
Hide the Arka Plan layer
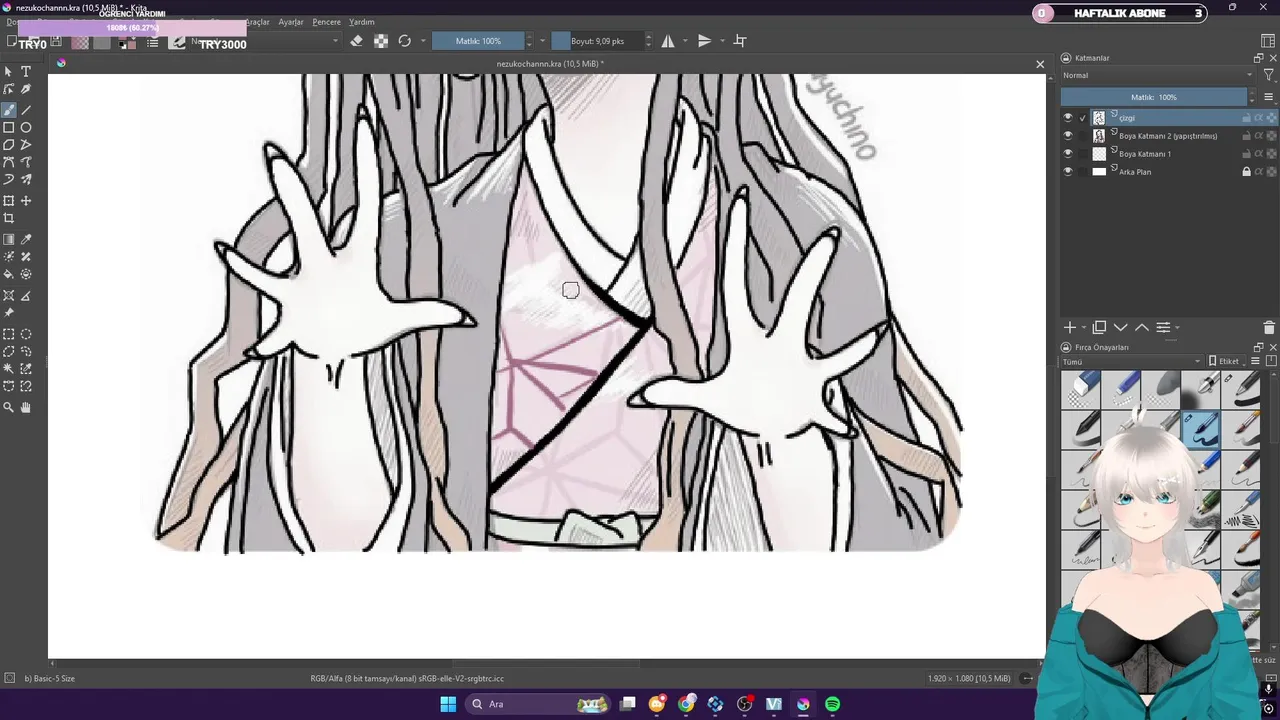pyautogui.click(x=1067, y=172)
